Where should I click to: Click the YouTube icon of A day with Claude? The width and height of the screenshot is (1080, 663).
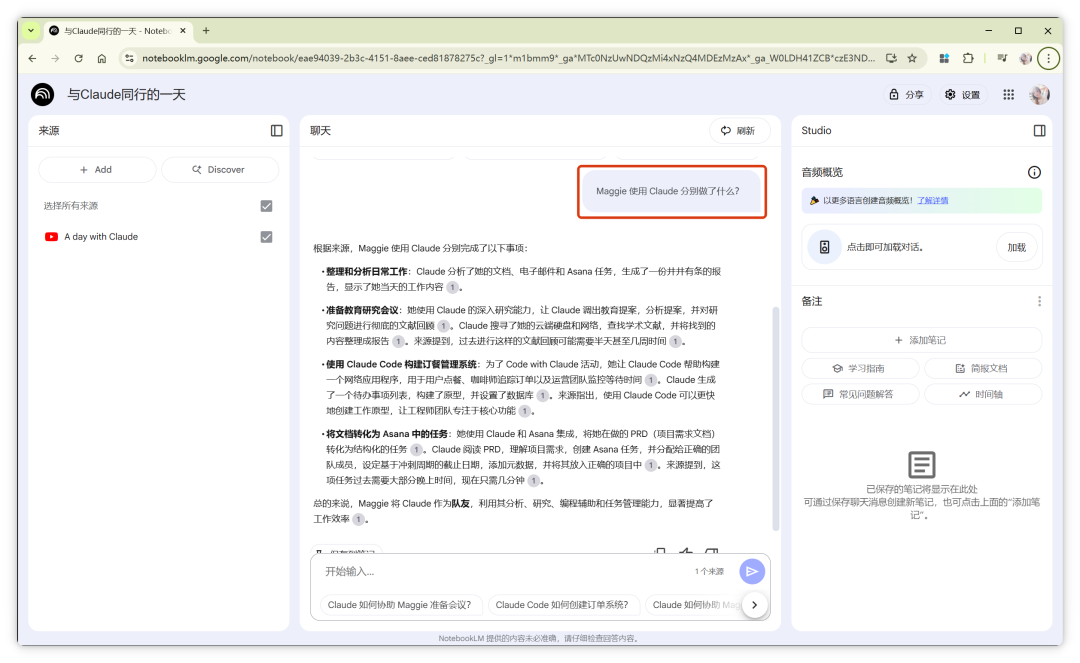click(x=51, y=237)
